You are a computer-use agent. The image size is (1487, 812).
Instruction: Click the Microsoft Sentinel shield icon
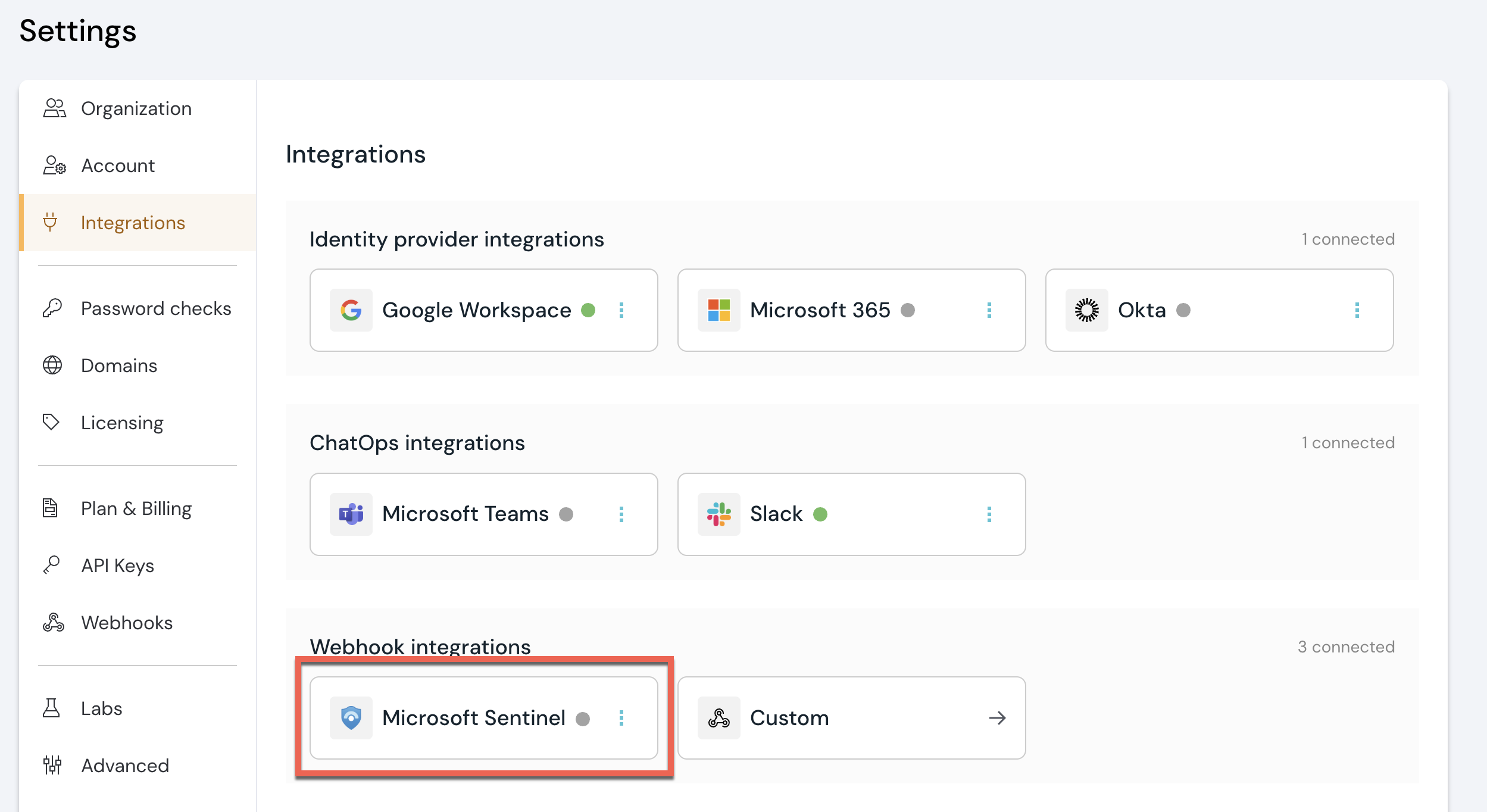click(351, 718)
